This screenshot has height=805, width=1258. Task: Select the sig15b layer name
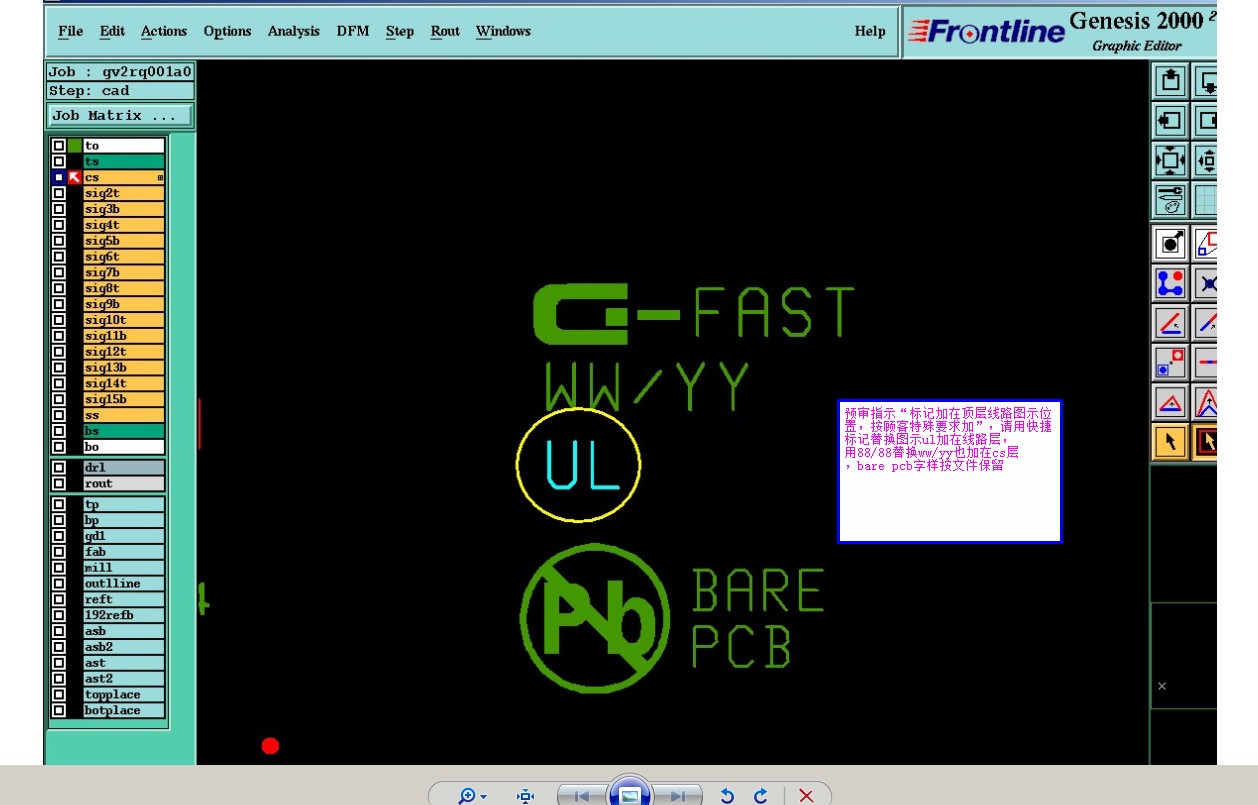[123, 399]
